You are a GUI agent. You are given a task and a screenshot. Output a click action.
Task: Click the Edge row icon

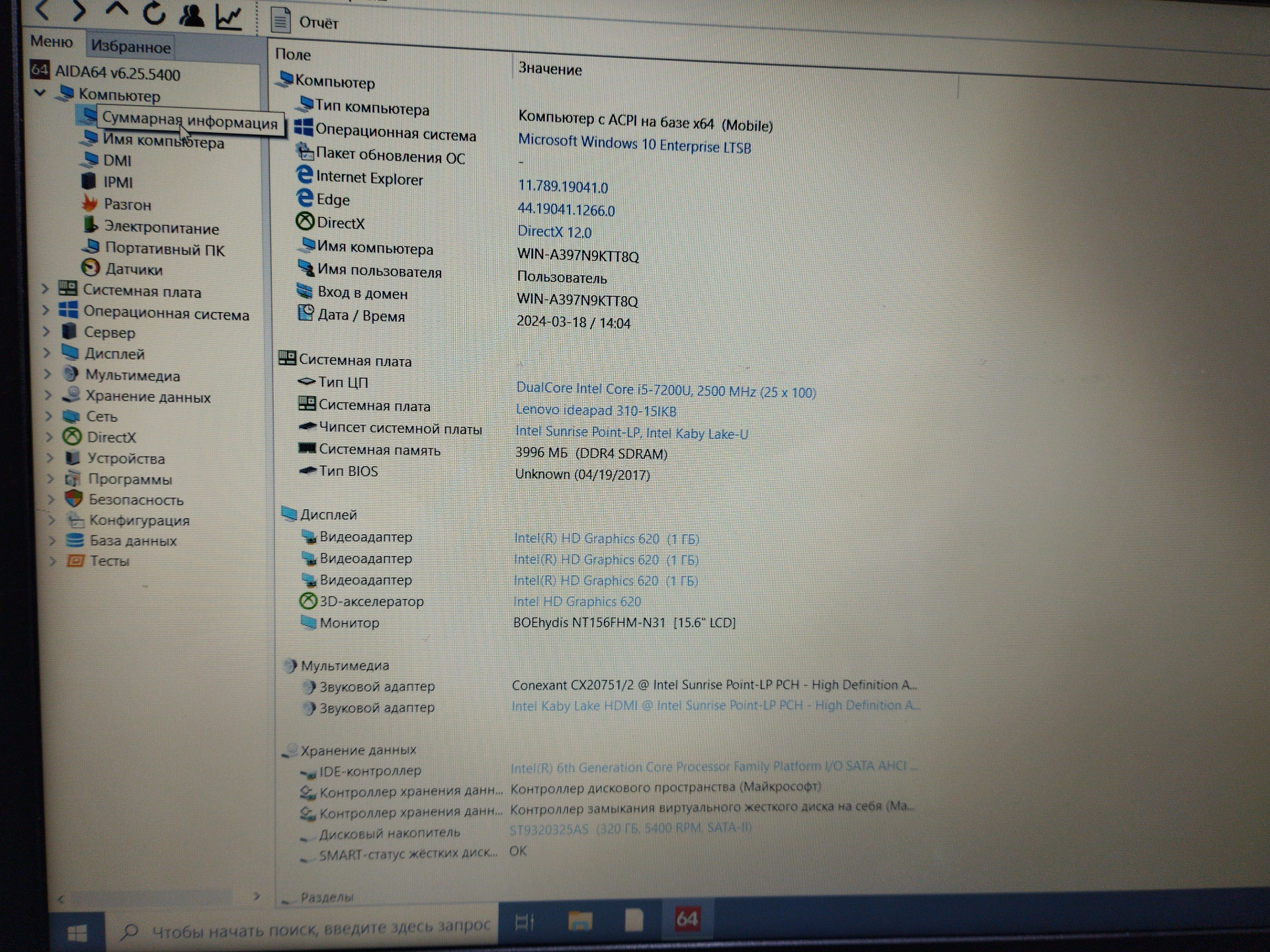[304, 197]
